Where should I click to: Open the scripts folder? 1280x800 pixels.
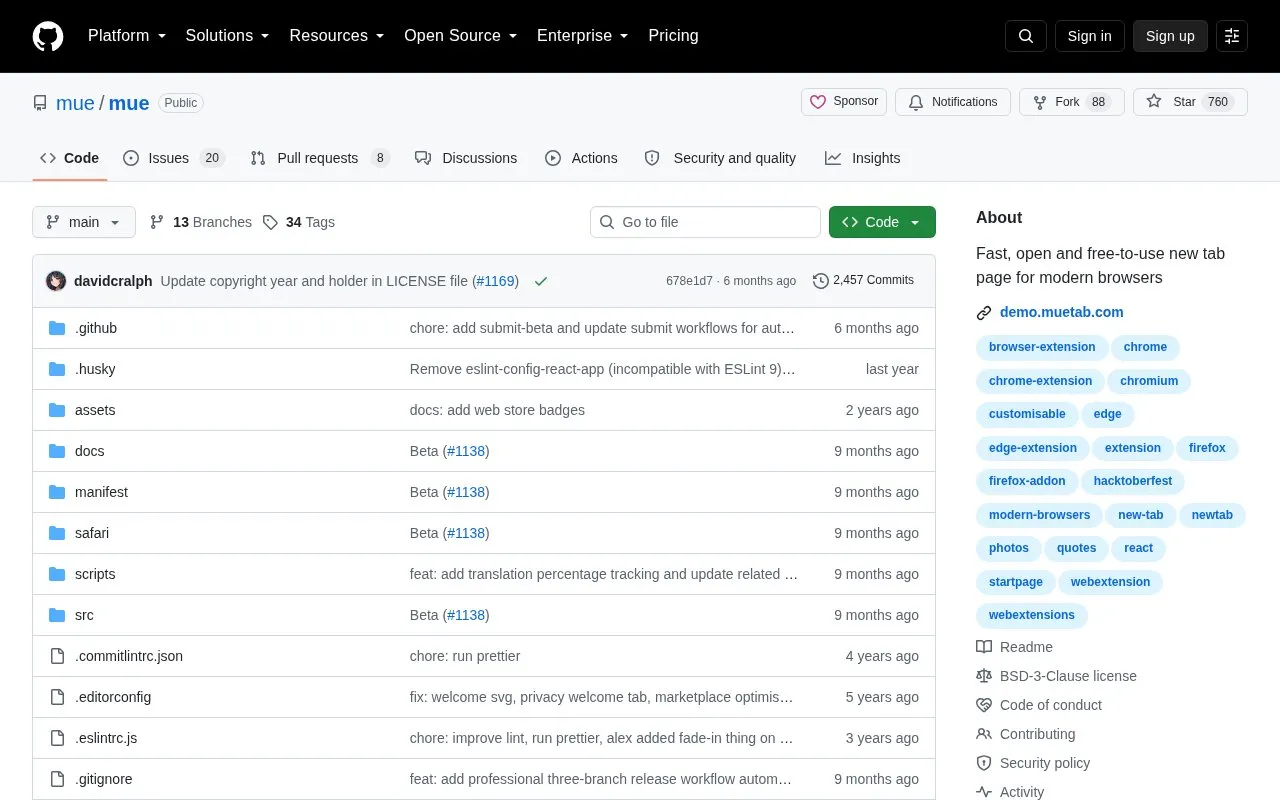click(x=95, y=574)
